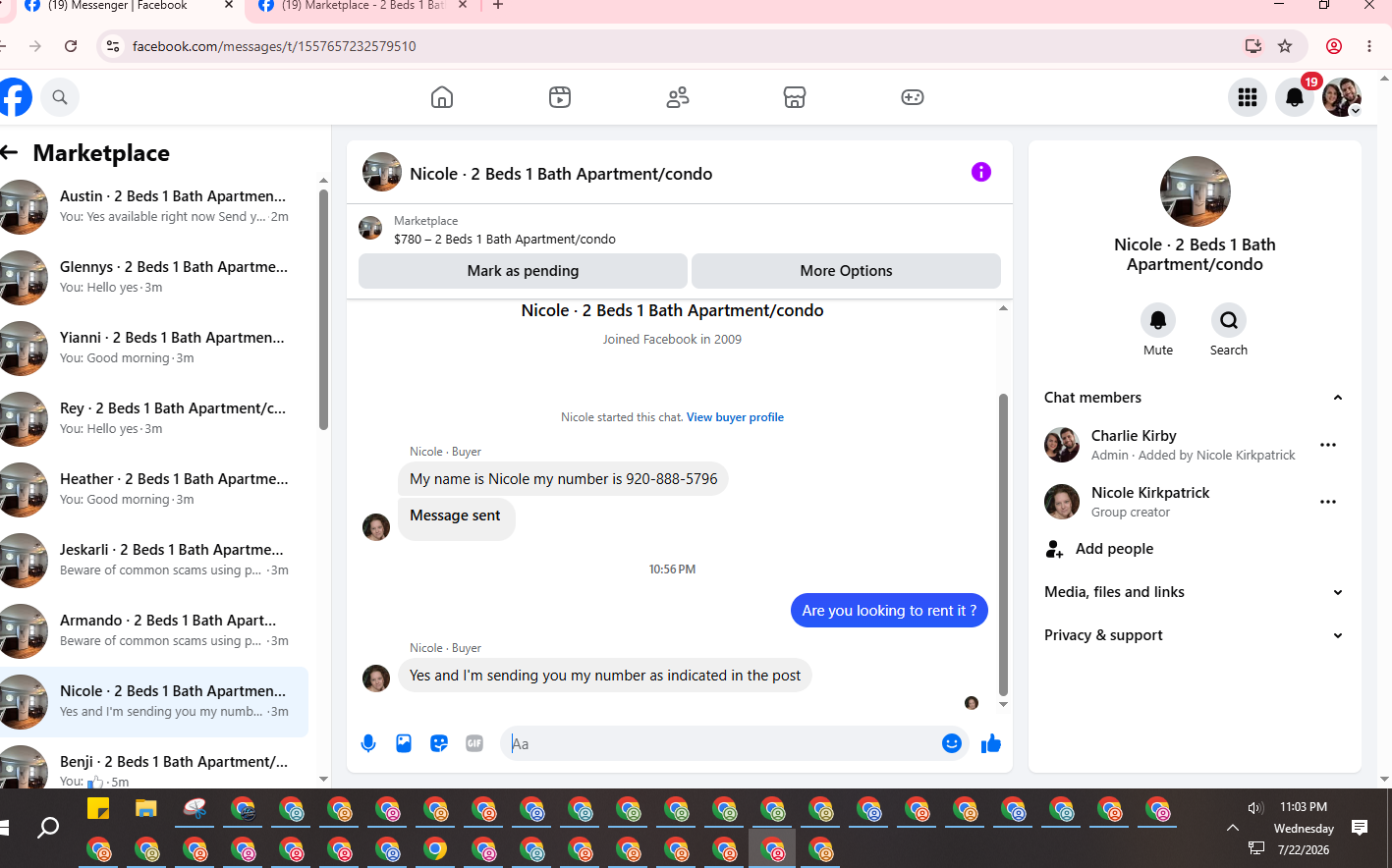Screen dimensions: 1392x868
Task: Expand Media, files and links section
Action: 1338,592
